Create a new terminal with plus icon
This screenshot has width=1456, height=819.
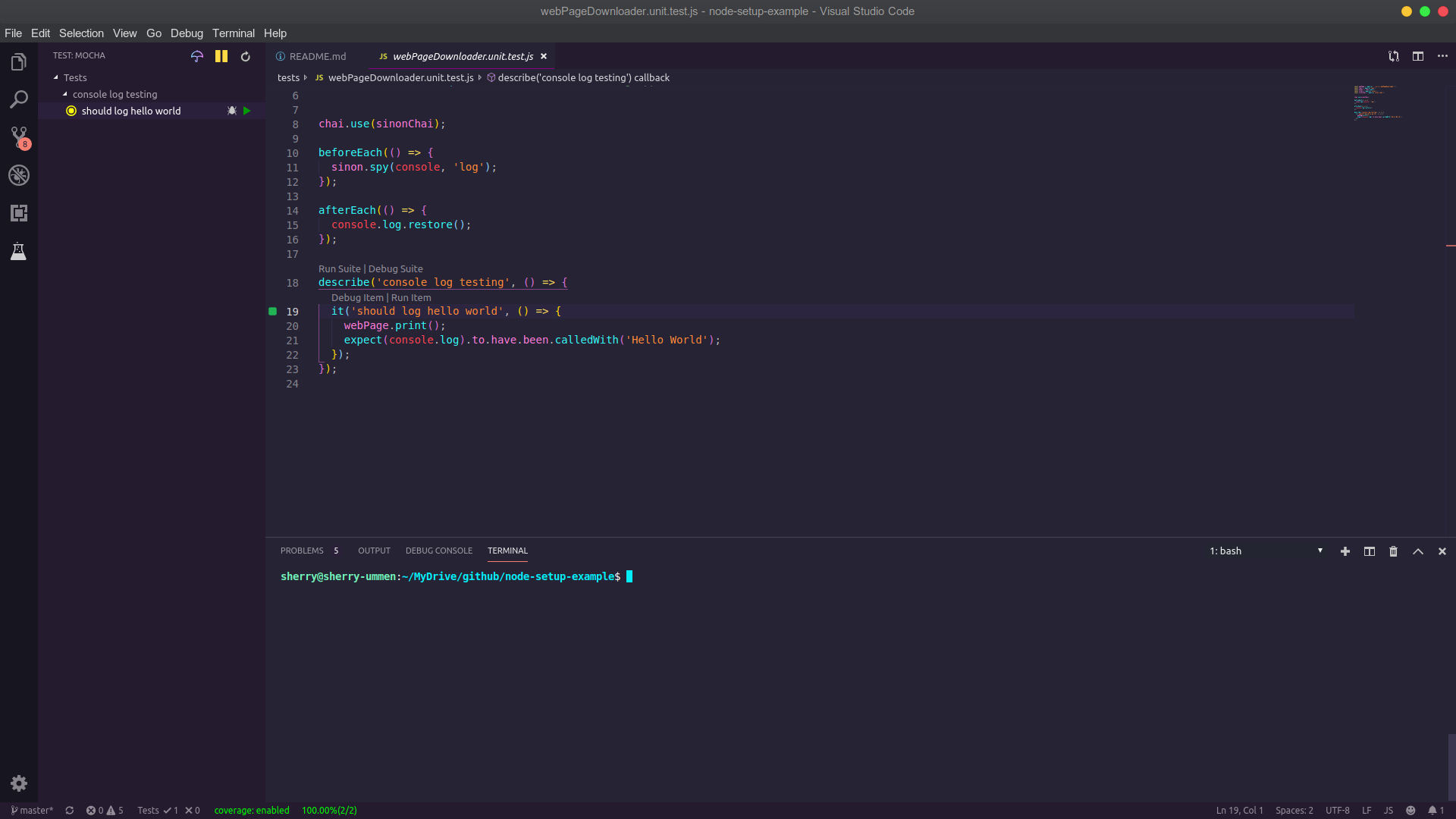tap(1345, 551)
